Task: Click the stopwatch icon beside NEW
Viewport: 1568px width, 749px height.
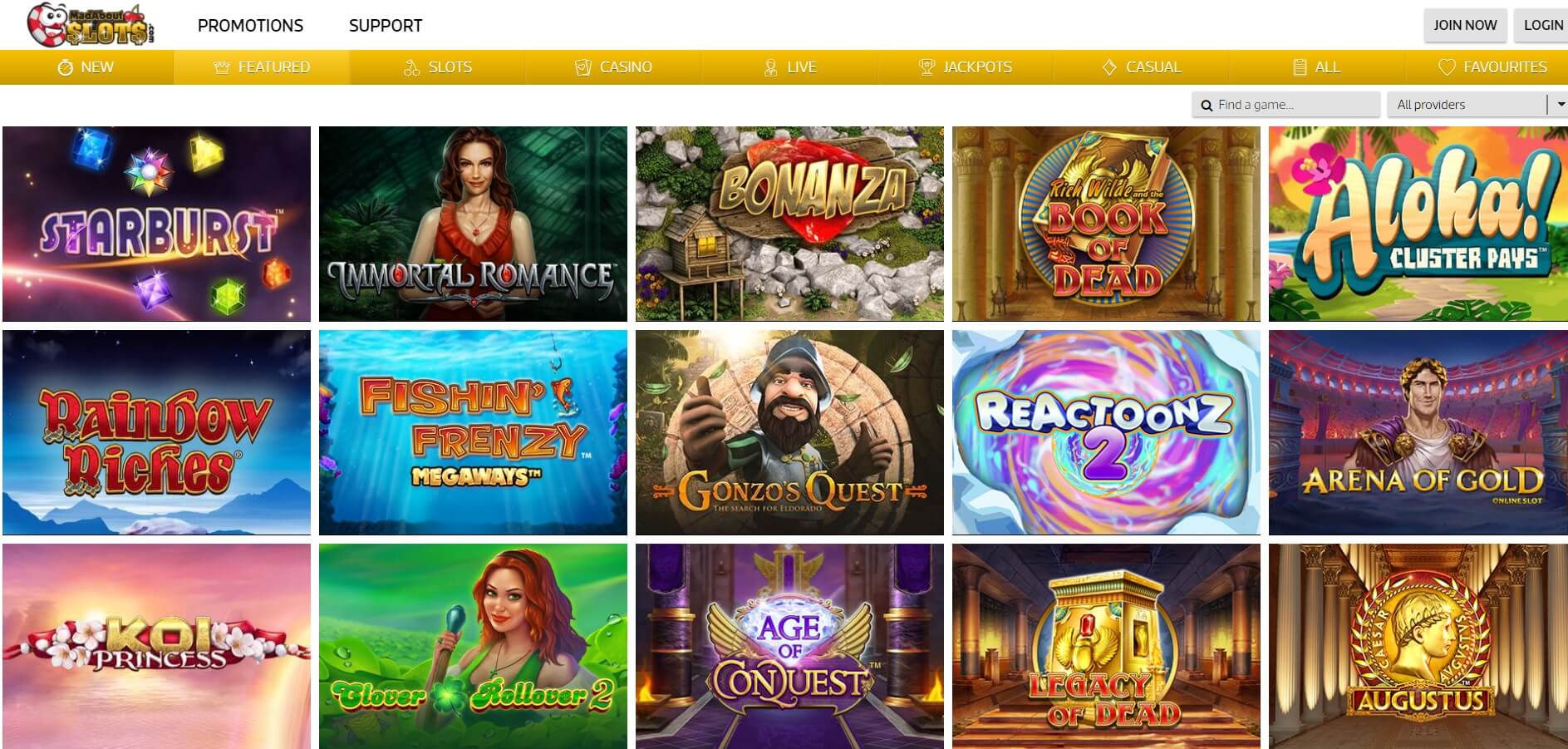Action: point(65,67)
